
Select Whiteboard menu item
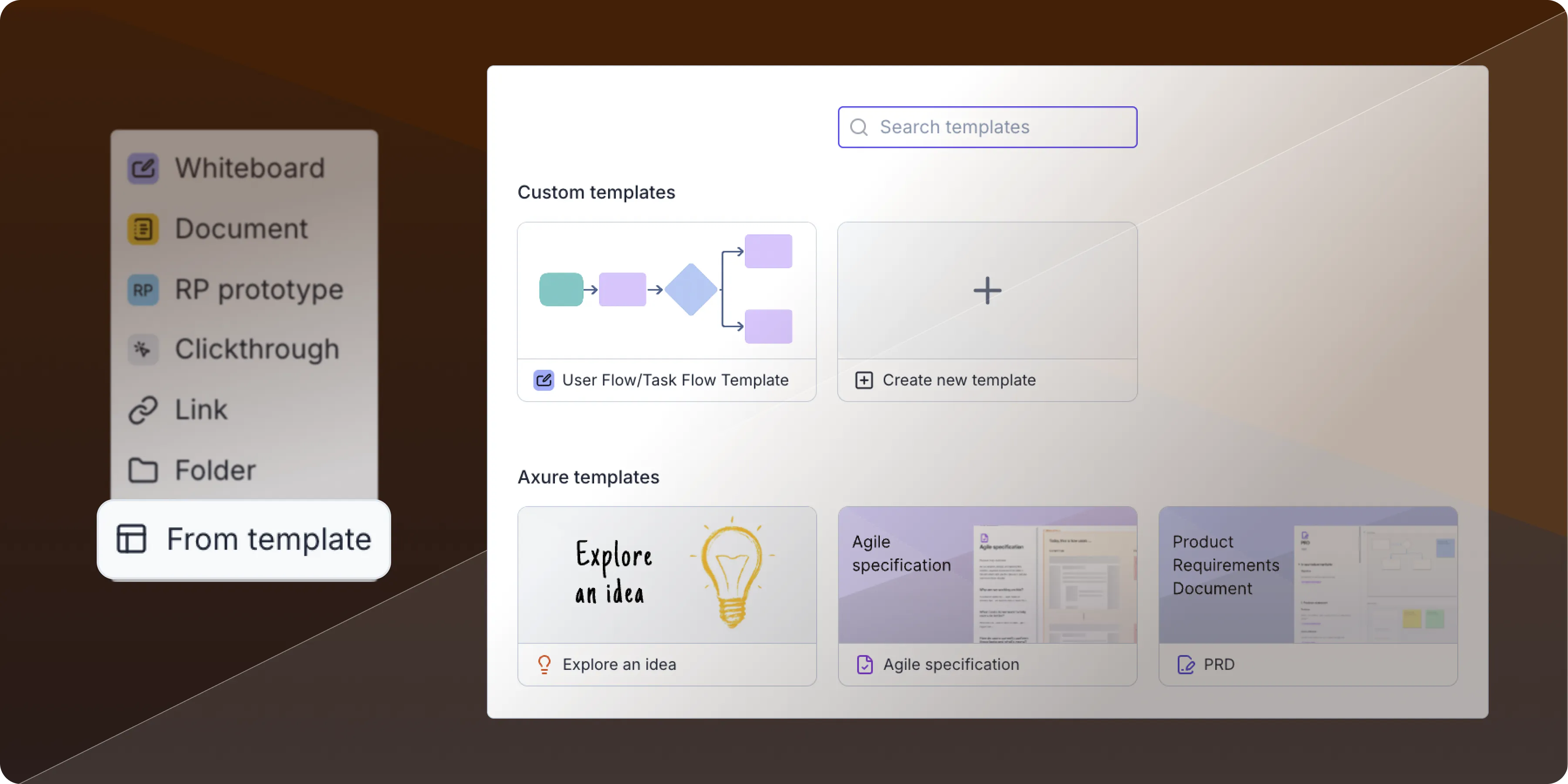(250, 169)
